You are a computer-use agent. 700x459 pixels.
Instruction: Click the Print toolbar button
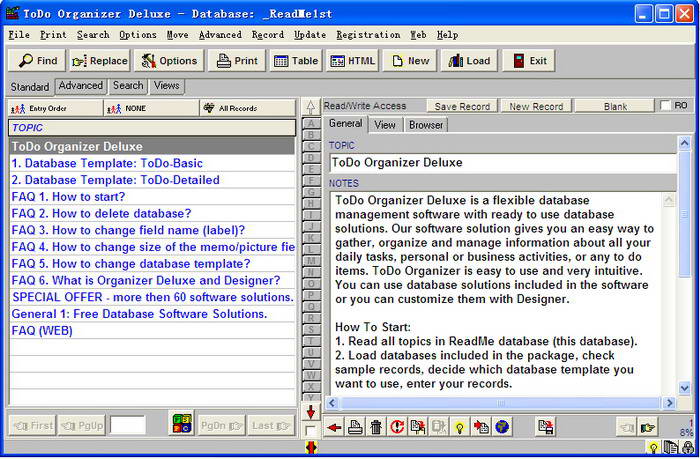pyautogui.click(x=237, y=60)
